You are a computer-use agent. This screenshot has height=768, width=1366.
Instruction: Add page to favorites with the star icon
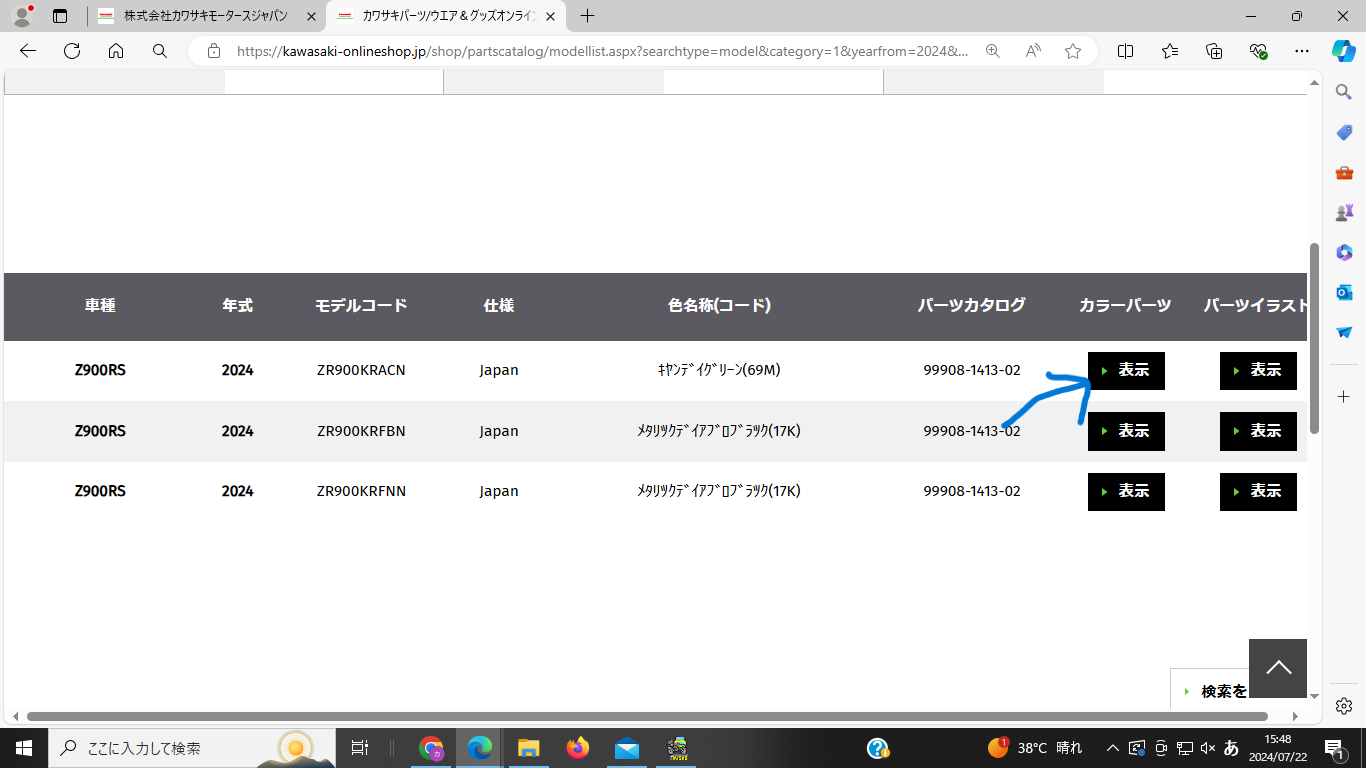point(1073,51)
